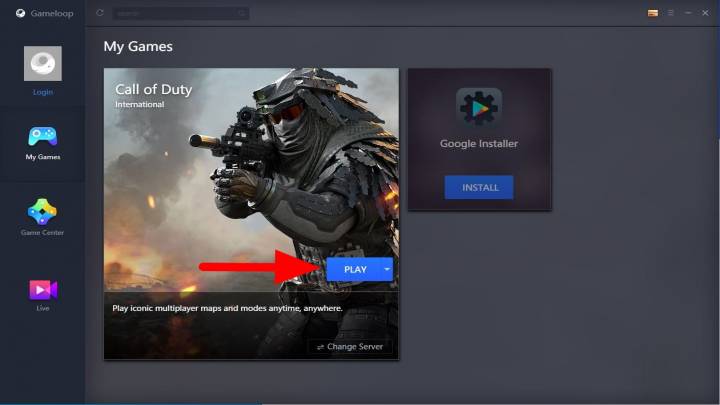This screenshot has width=720, height=405.
Task: Install the Google Installer
Action: click(x=479, y=187)
